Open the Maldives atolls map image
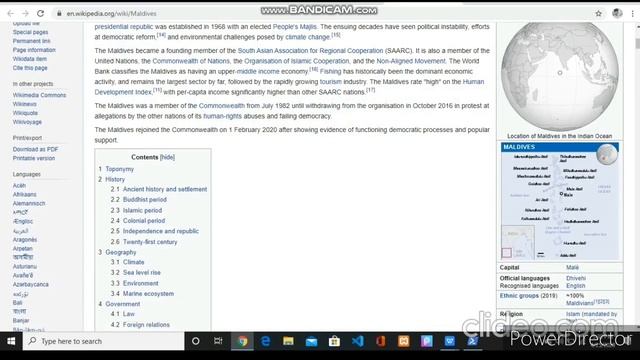640x360 pixels. 560,201
